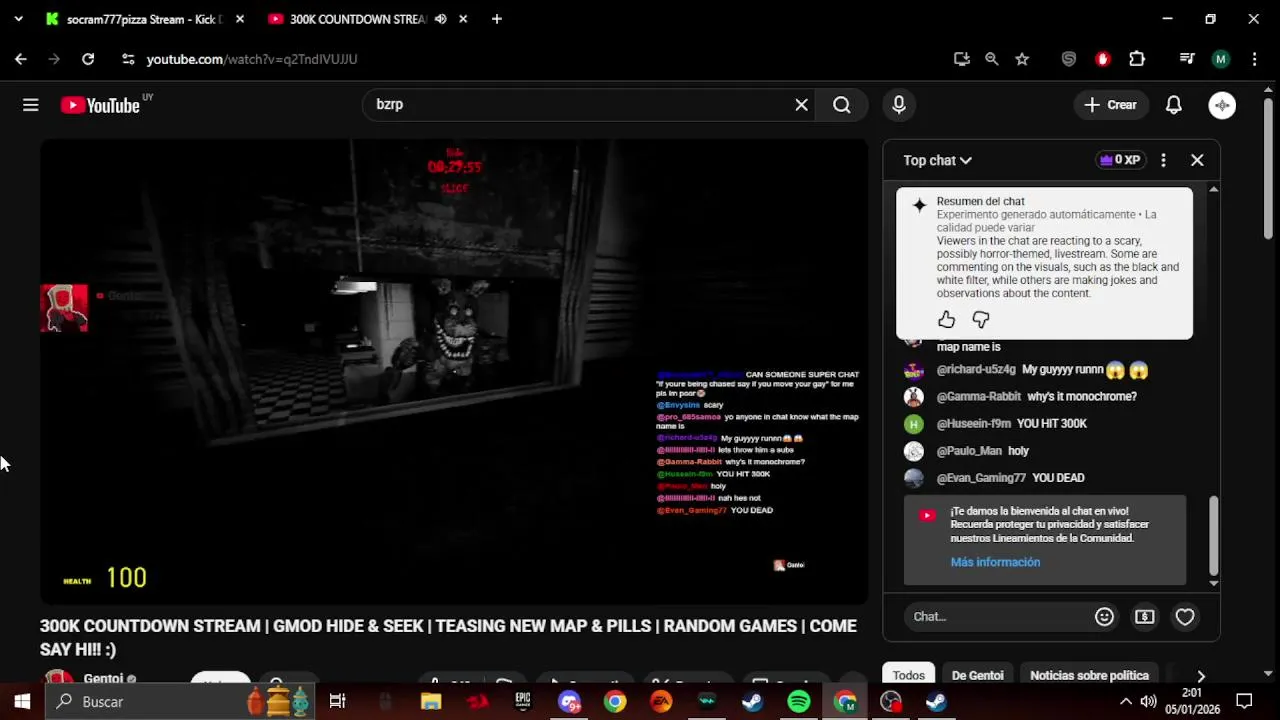Viewport: 1280px width, 720px height.
Task: Close the live chat panel
Action: 1197,160
